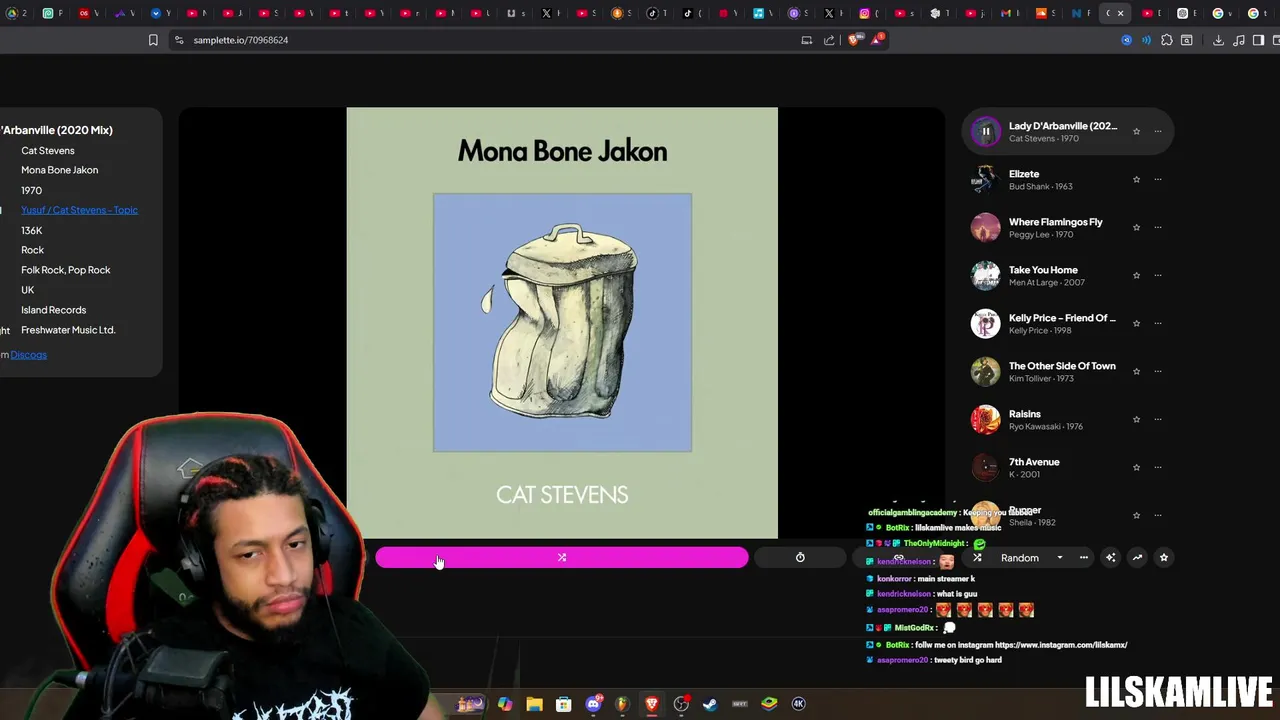The height and width of the screenshot is (720, 1280).
Task: Click the address bar showing samplette.io
Action: 240,40
